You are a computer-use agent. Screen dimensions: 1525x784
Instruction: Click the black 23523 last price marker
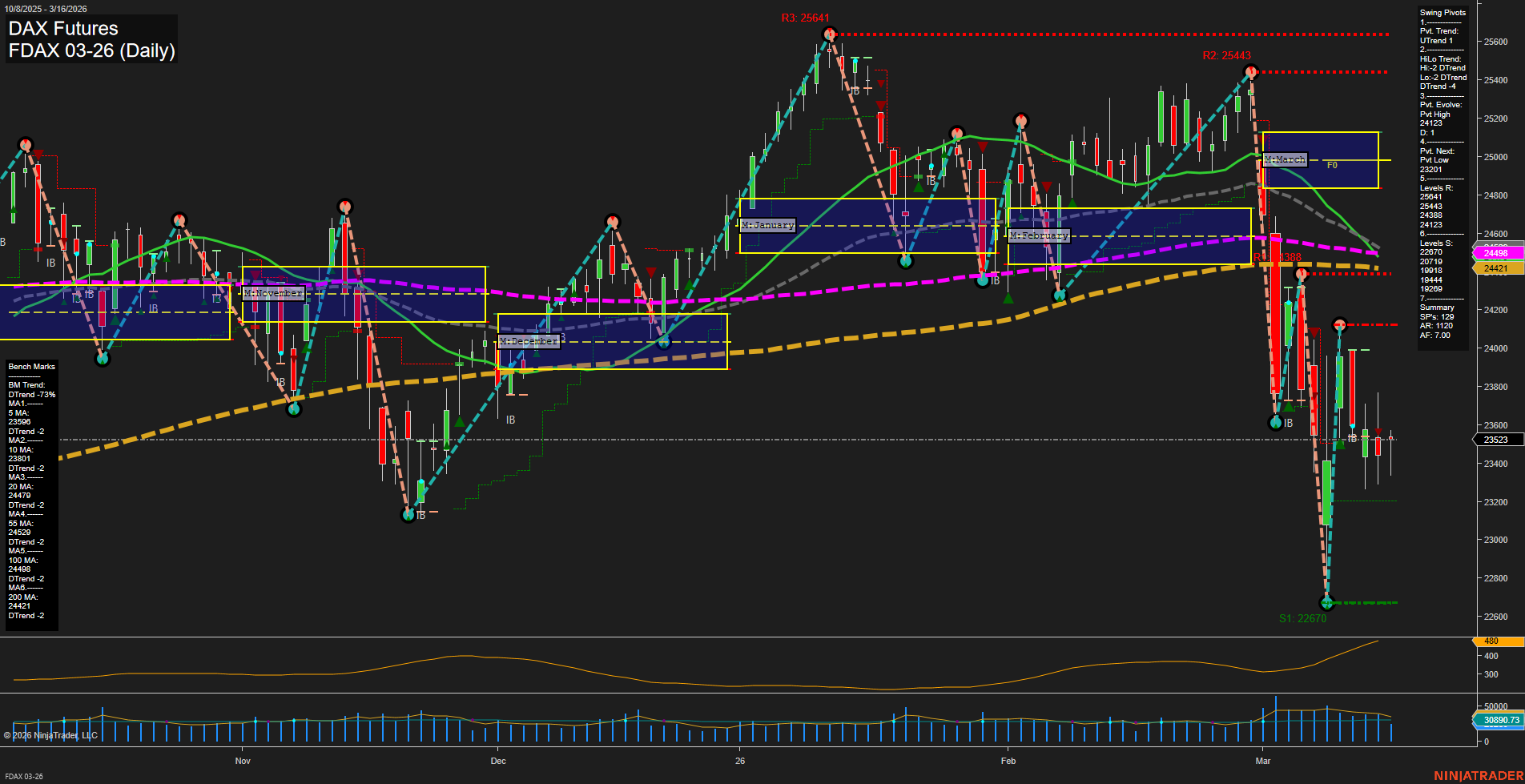(x=1497, y=440)
